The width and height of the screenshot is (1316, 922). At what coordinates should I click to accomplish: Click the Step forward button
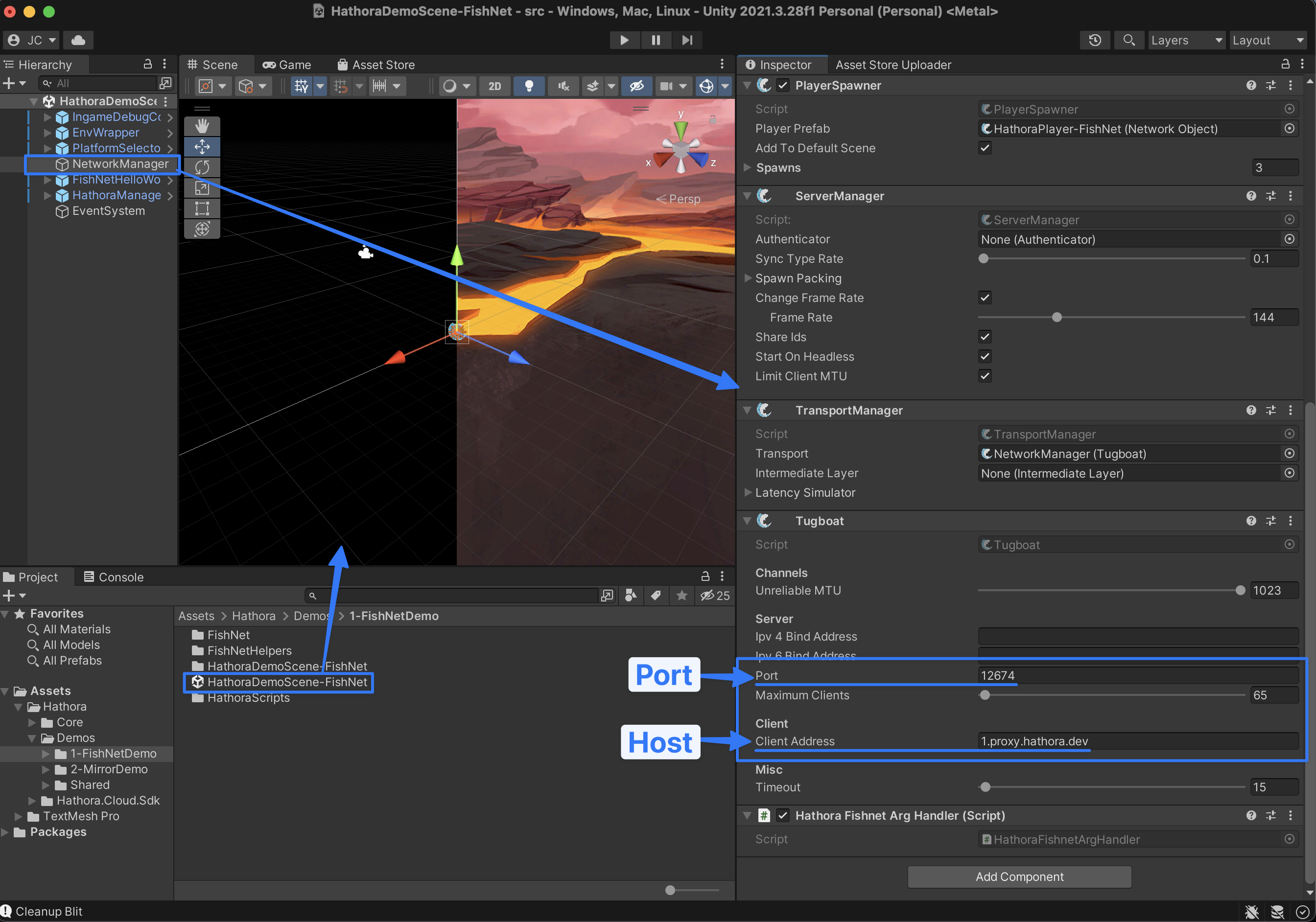coord(687,40)
